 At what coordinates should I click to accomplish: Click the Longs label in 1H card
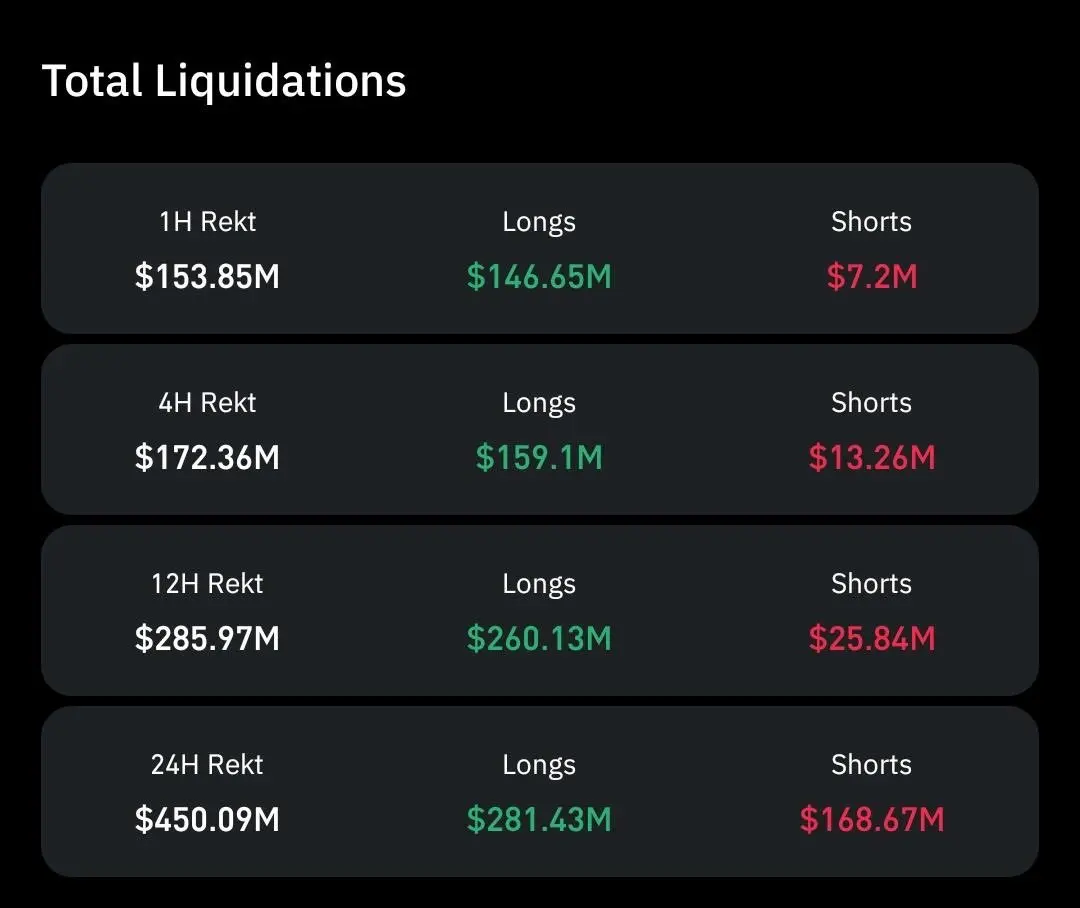coord(539,222)
